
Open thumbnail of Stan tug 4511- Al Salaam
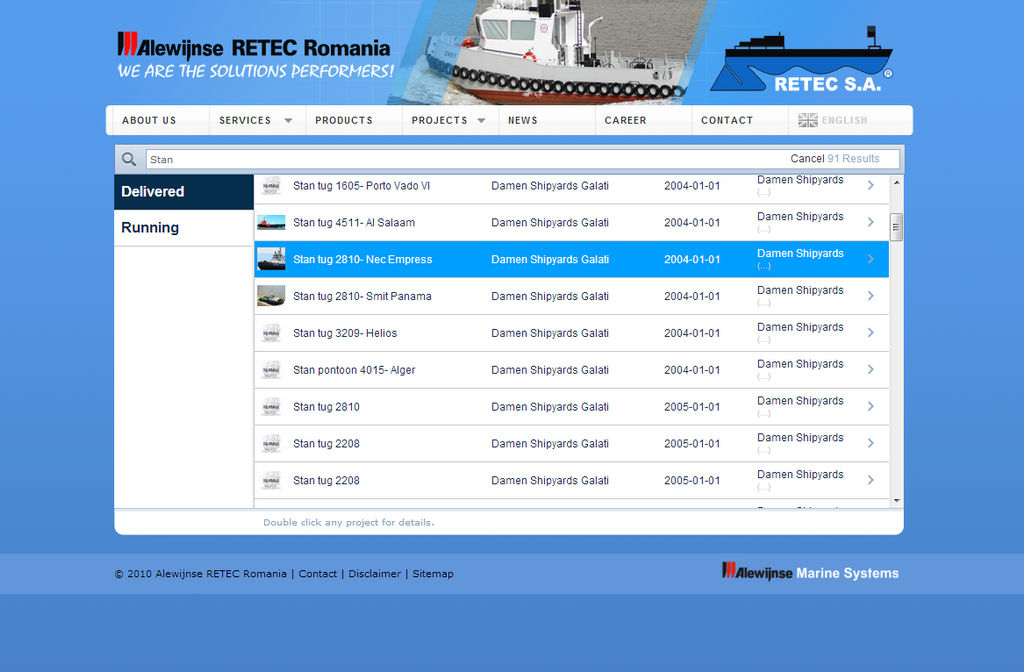pyautogui.click(x=271, y=223)
